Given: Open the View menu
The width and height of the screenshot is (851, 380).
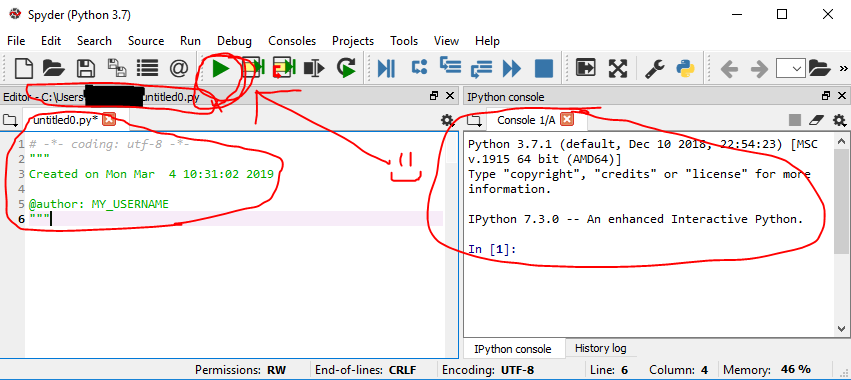Looking at the screenshot, I should 446,41.
